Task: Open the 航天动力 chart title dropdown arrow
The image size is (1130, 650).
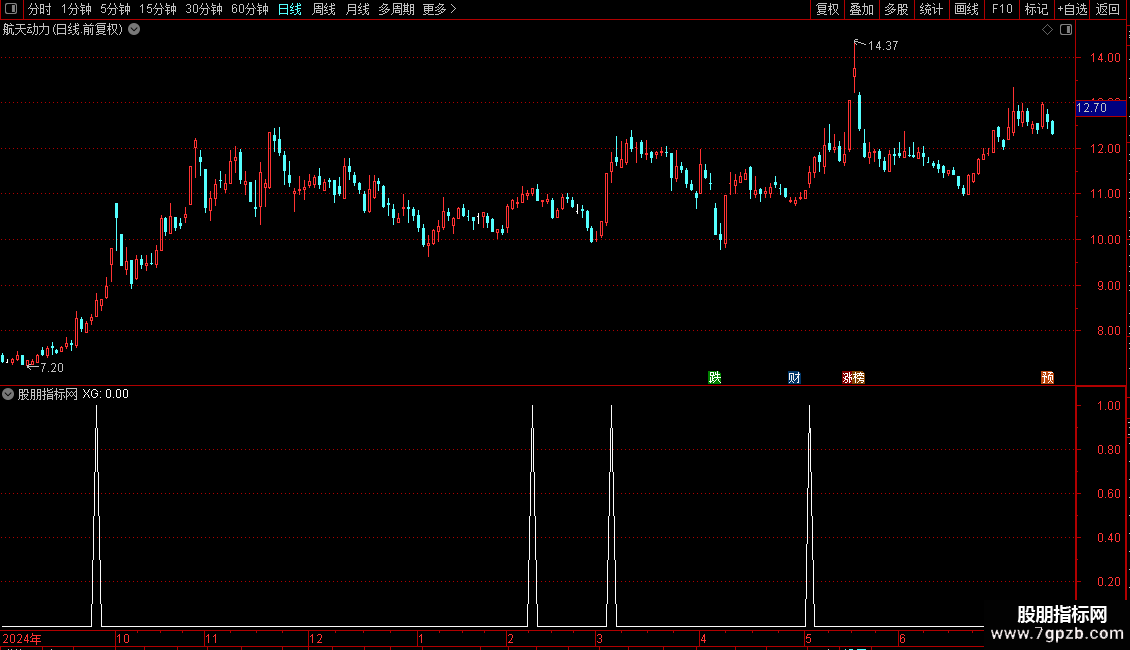Action: click(x=134, y=30)
